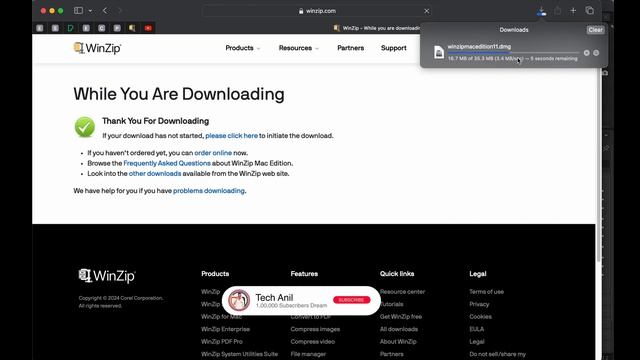
Task: Show the tab overview icon
Action: tap(589, 11)
